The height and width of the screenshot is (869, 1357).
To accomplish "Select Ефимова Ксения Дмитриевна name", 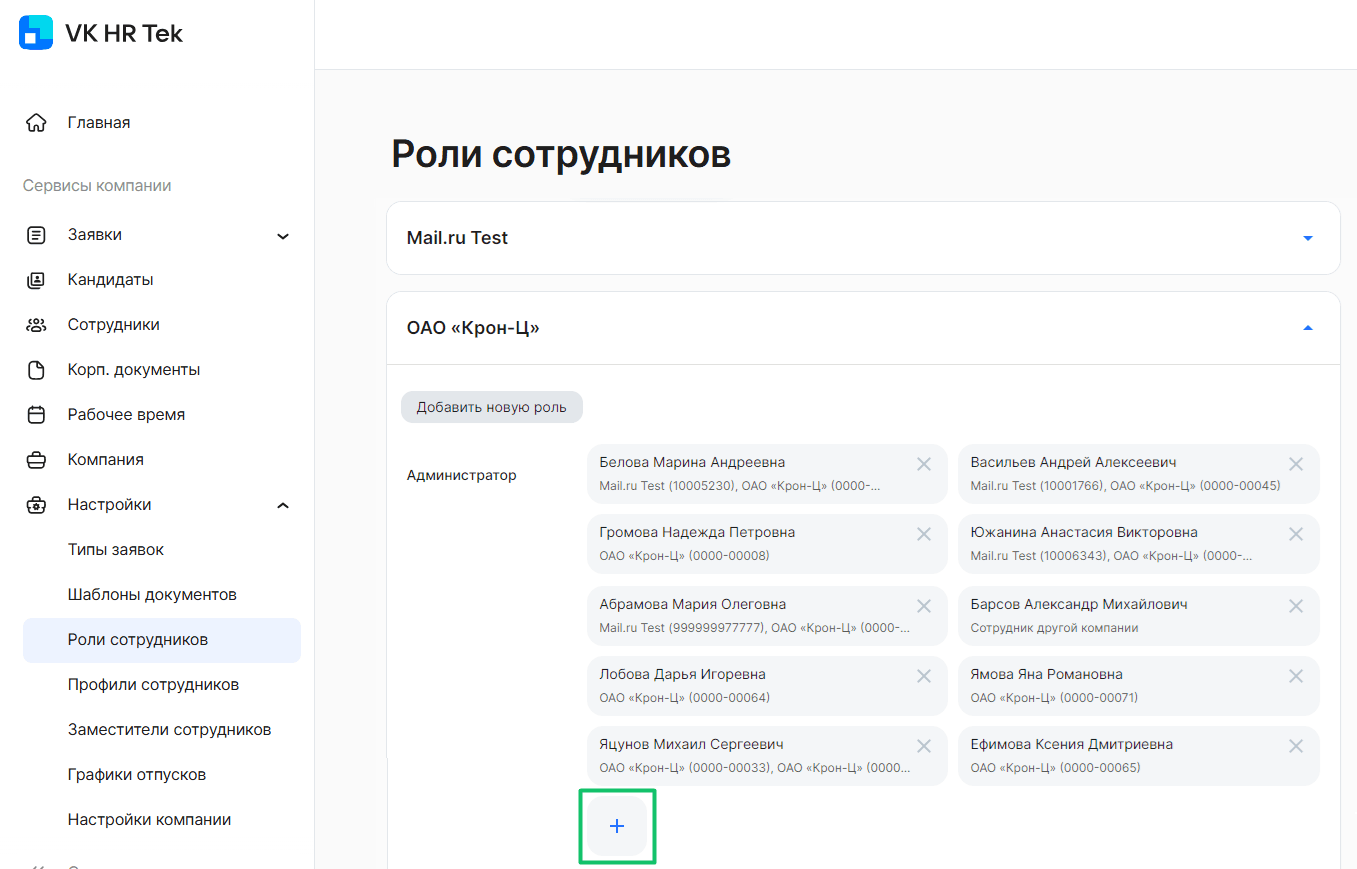I will click(x=1072, y=744).
